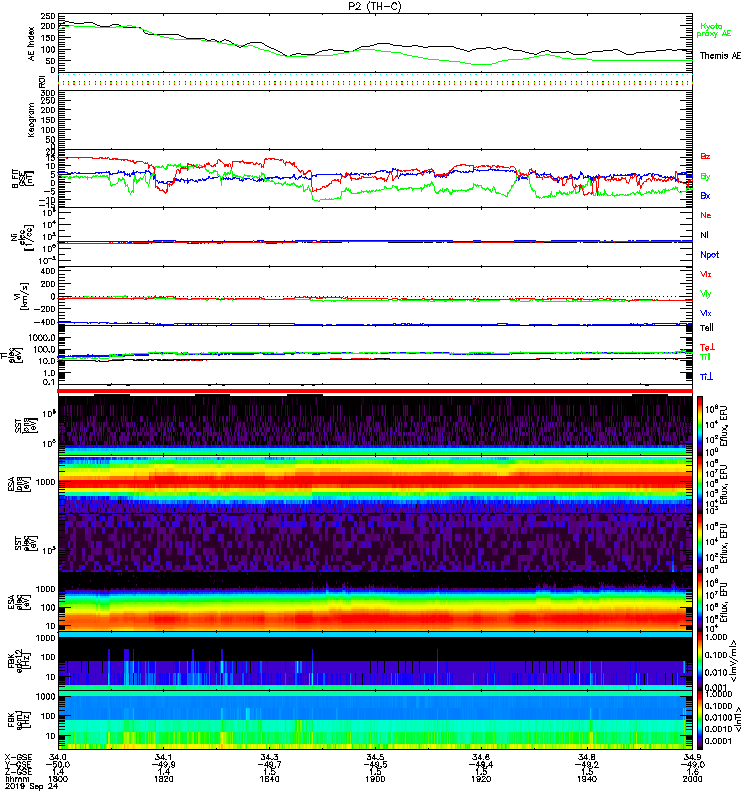750x800 pixels.
Task: Click the thick red bar above the SST panel
Action: point(375,391)
